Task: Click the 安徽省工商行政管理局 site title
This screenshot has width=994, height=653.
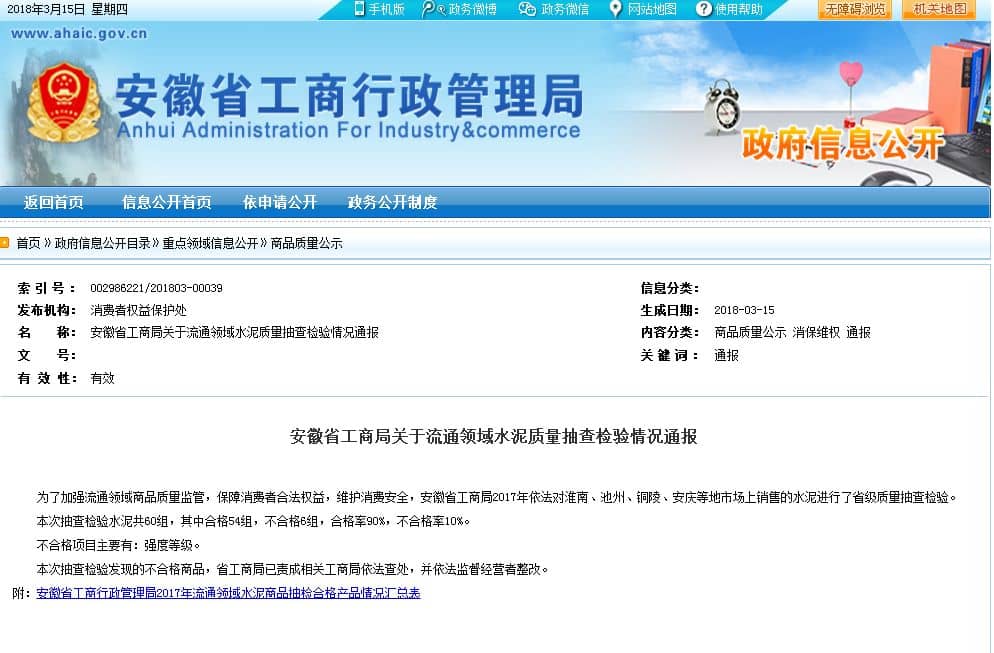Action: tap(348, 97)
